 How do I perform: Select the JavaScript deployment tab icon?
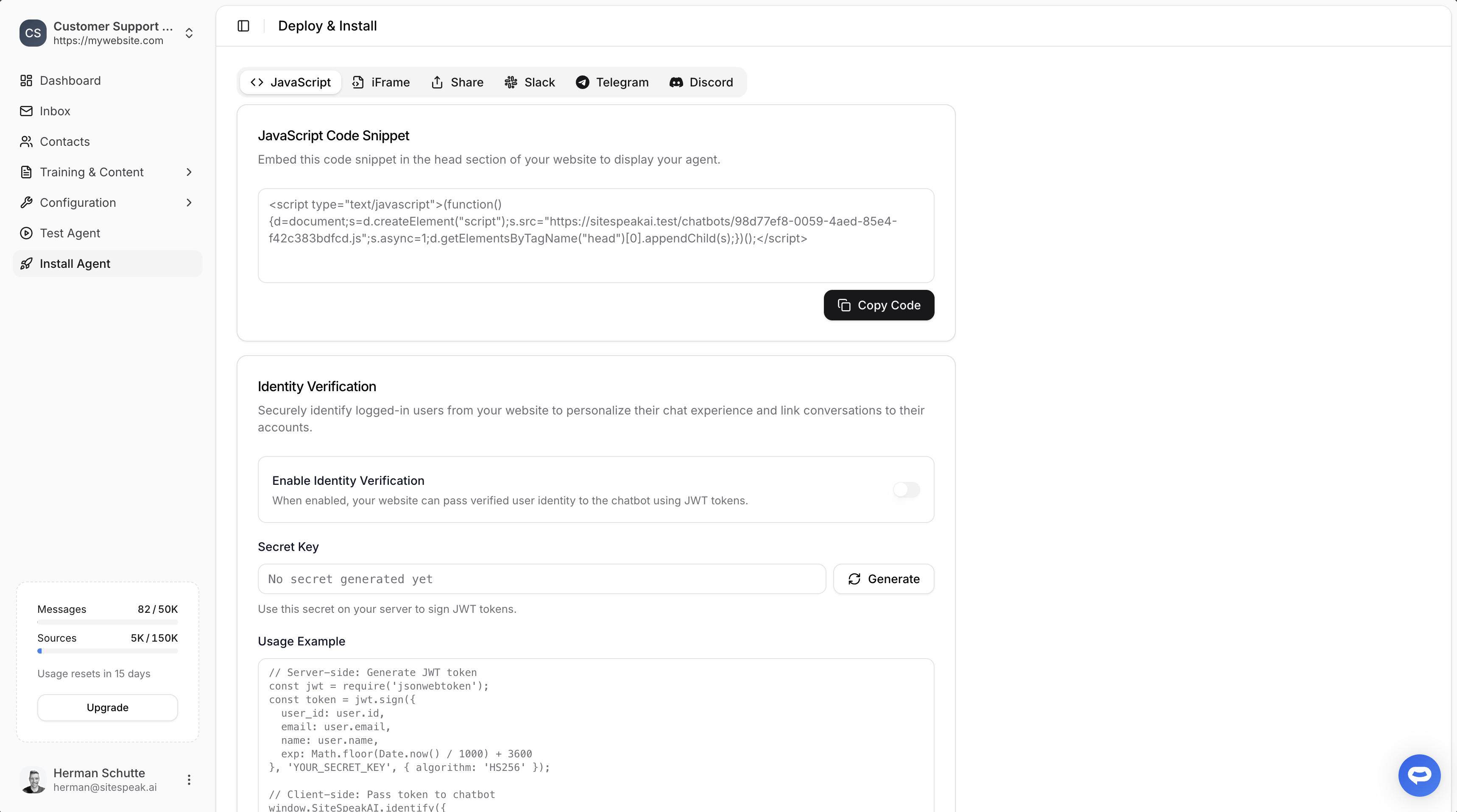[257, 82]
